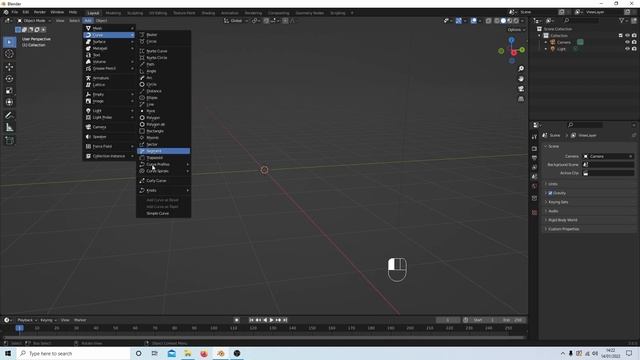This screenshot has height=360, width=640.
Task: Open the Object Mode dropdown
Action: click(x=34, y=20)
